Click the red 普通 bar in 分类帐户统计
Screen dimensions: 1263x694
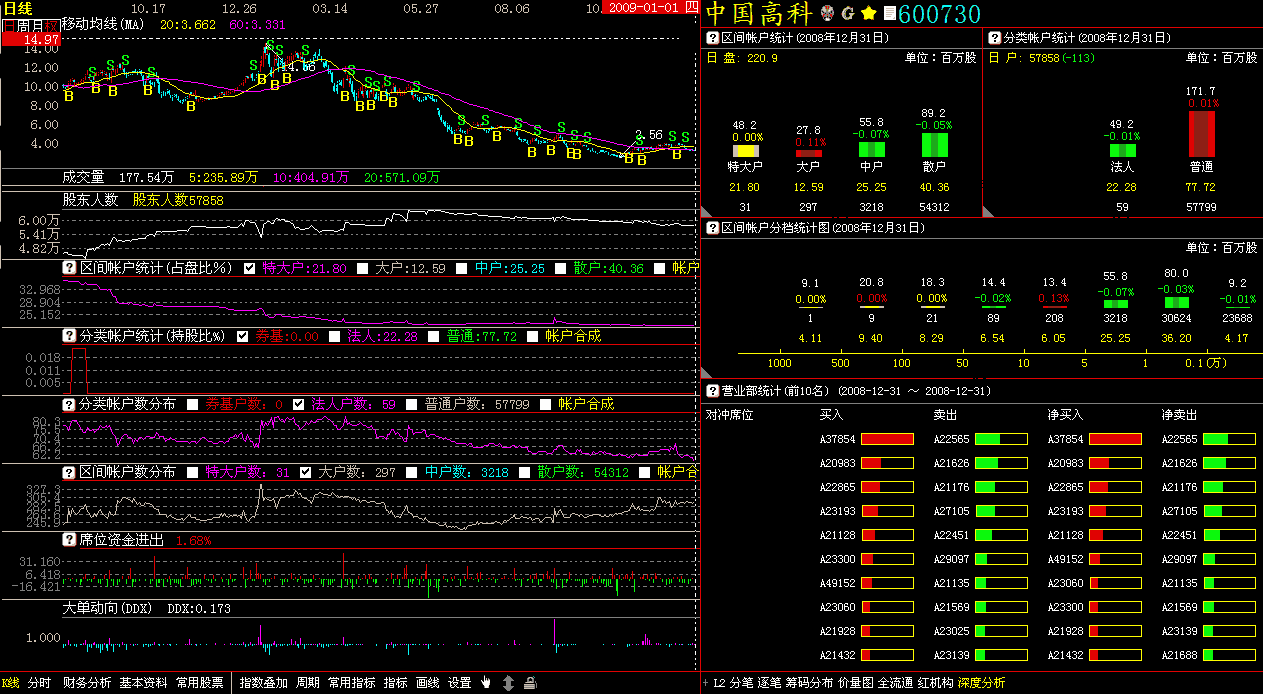pos(1201,133)
